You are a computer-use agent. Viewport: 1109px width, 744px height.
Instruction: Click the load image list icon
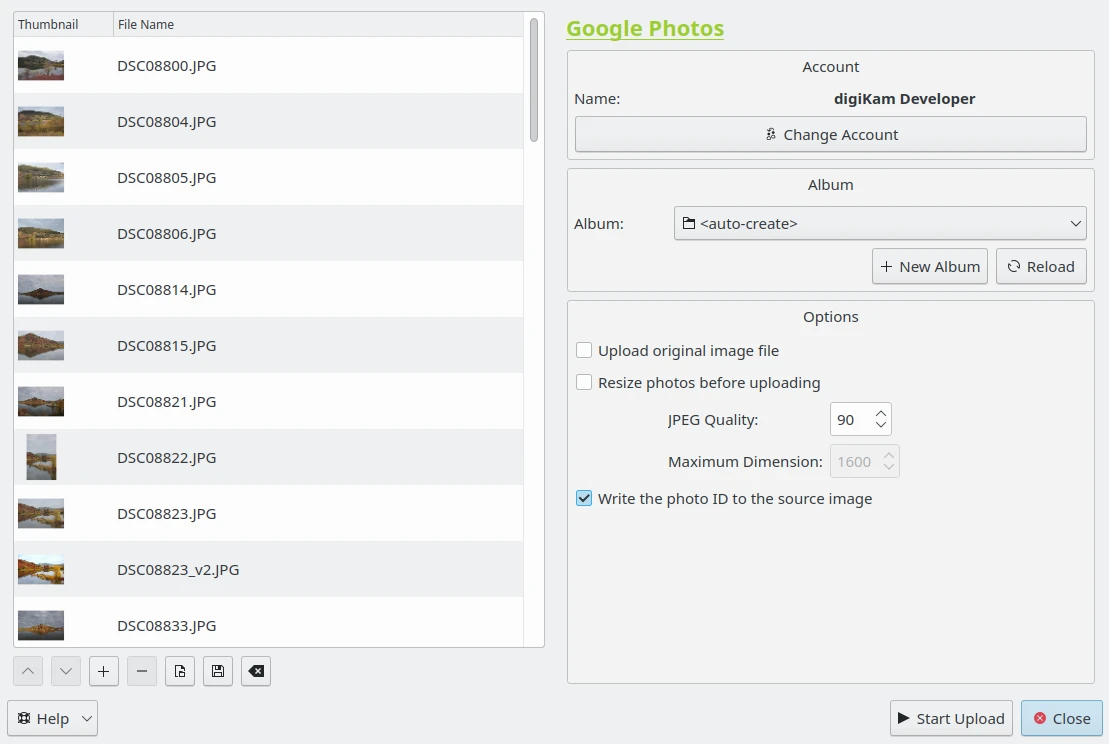point(180,672)
